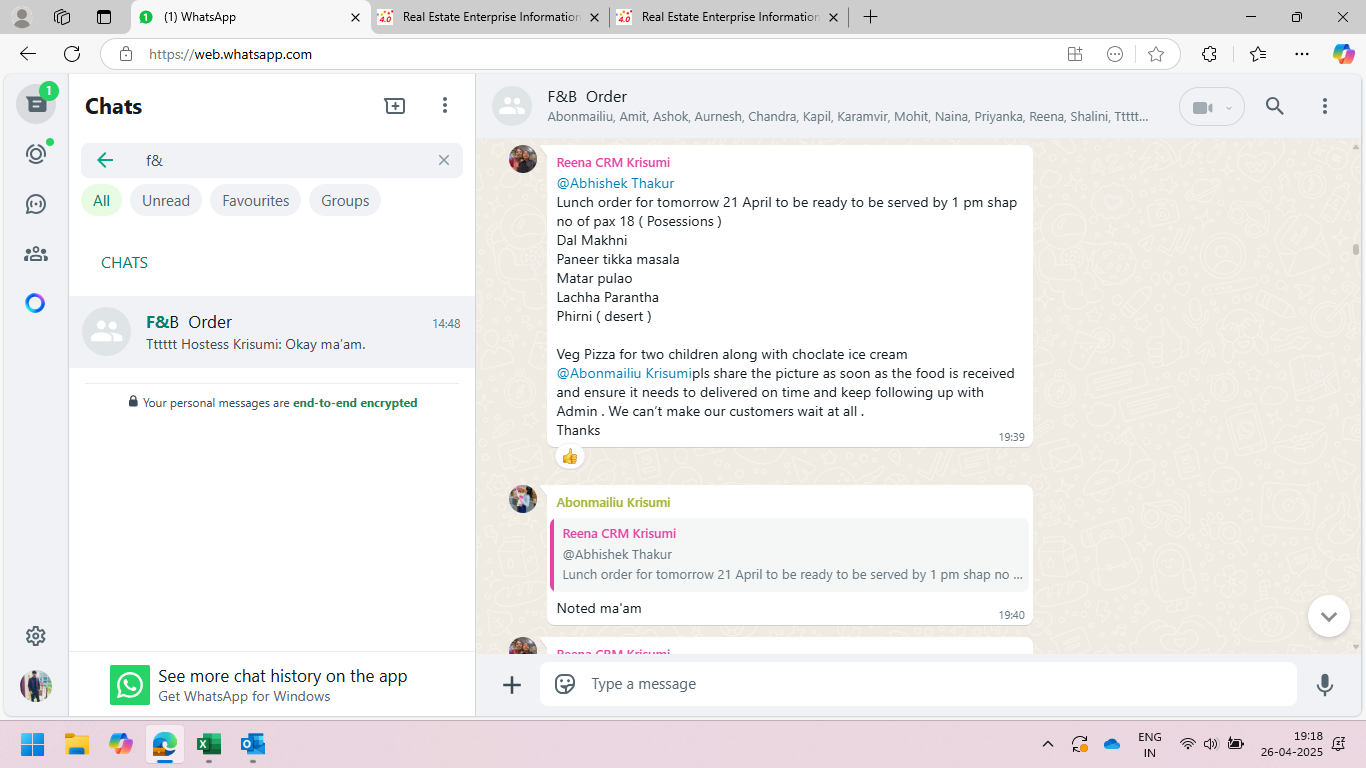Click the attach plus icon

[x=512, y=684]
